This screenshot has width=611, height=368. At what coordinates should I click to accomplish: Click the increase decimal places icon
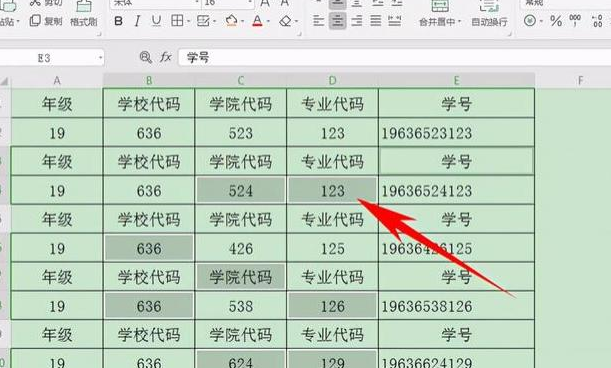[x=597, y=21]
